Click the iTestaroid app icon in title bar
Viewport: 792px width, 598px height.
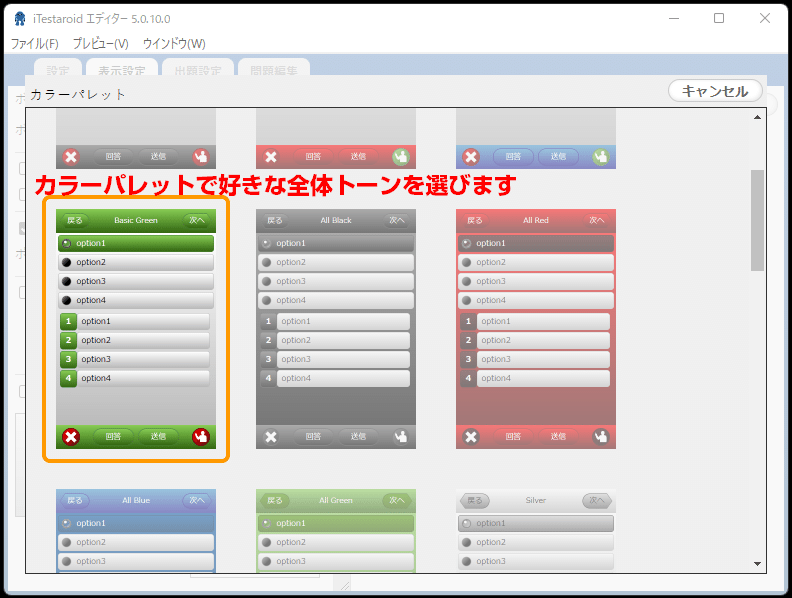pos(20,19)
